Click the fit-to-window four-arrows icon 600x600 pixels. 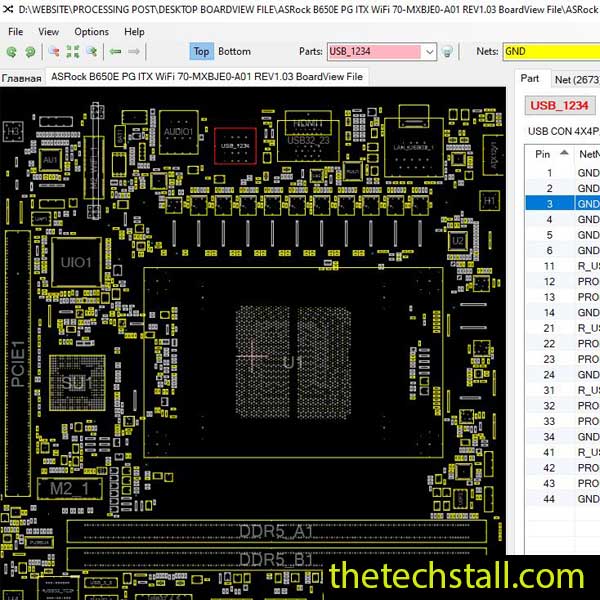tap(73, 51)
